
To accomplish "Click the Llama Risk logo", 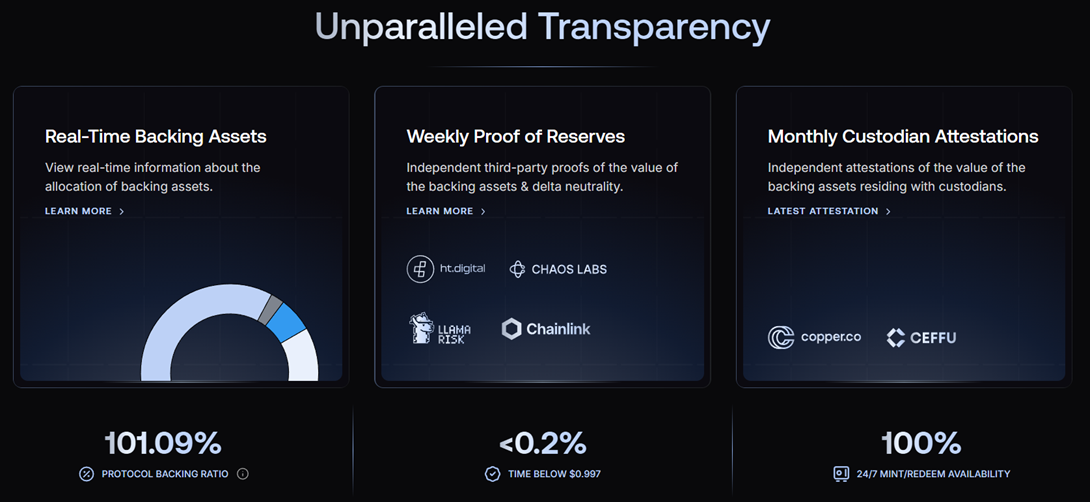I will 440,329.
